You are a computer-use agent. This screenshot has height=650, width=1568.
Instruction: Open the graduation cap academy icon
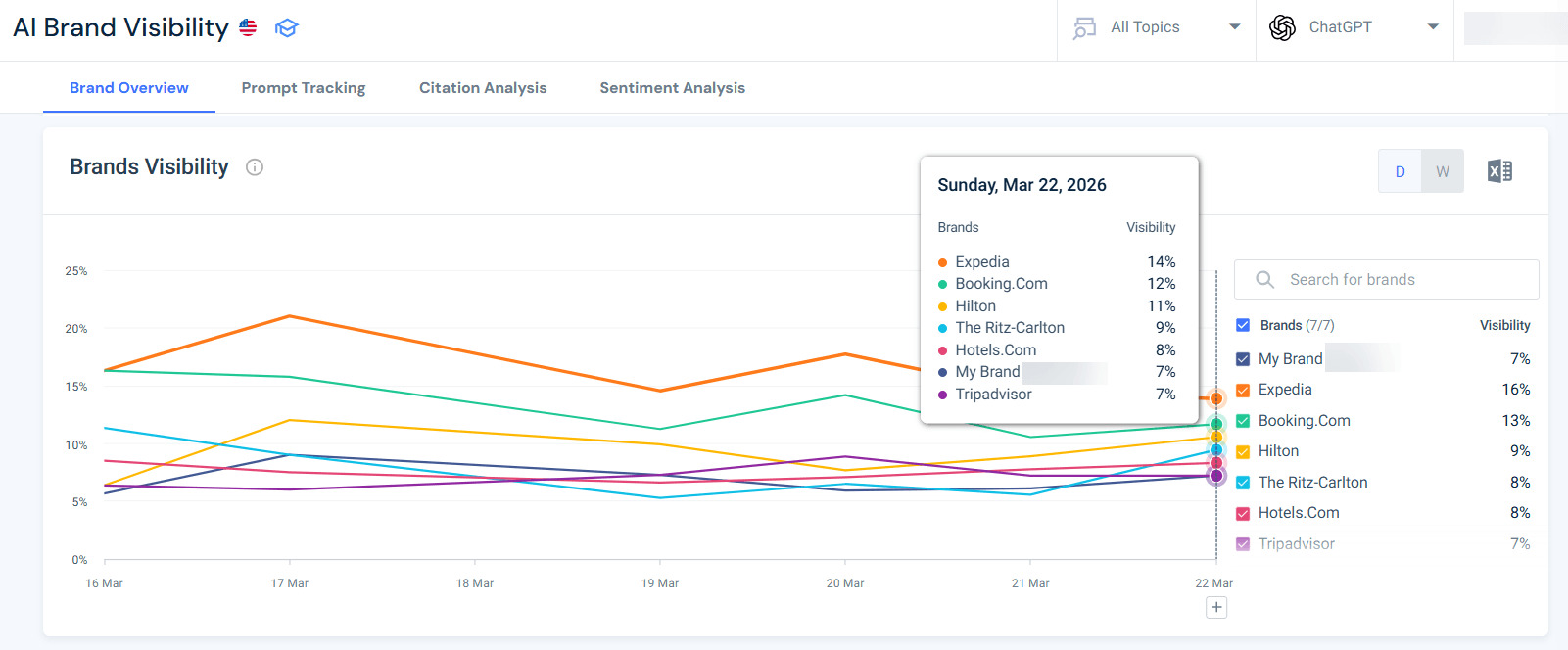(286, 28)
